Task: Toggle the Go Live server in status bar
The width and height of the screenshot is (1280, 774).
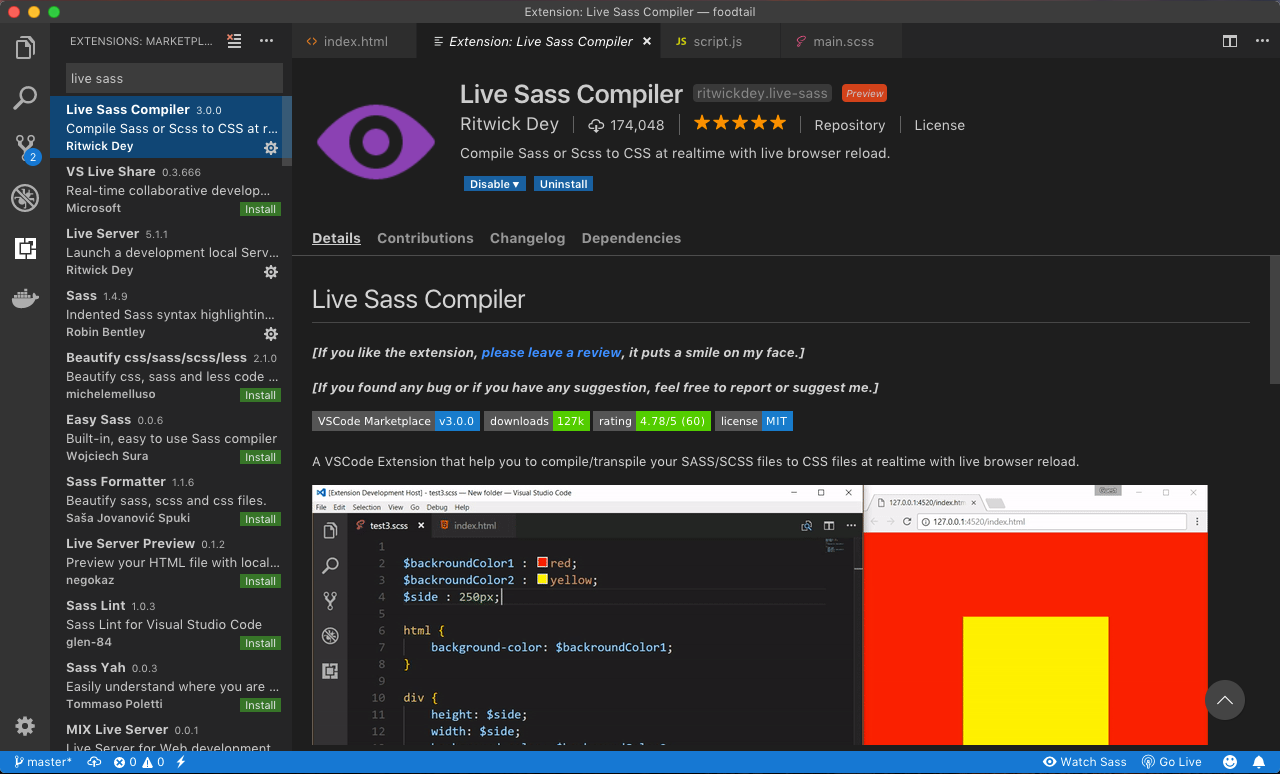Action: click(1171, 761)
